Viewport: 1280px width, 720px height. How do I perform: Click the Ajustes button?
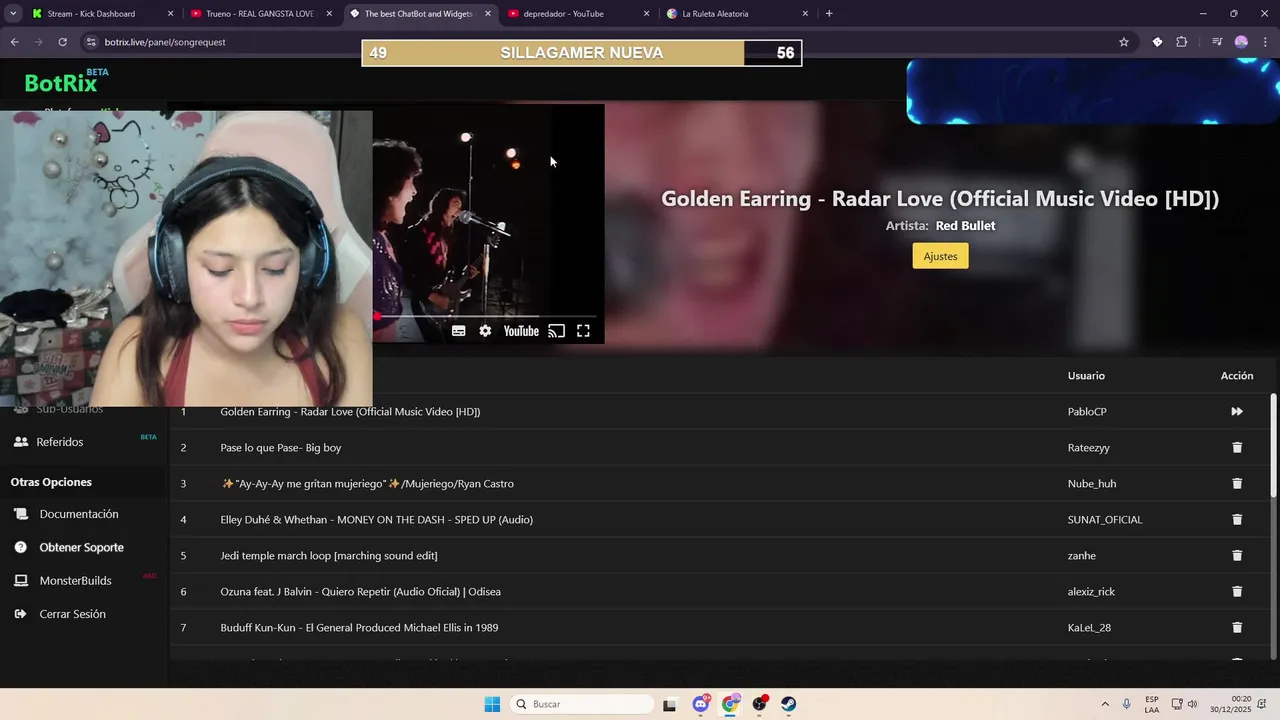[x=940, y=256]
